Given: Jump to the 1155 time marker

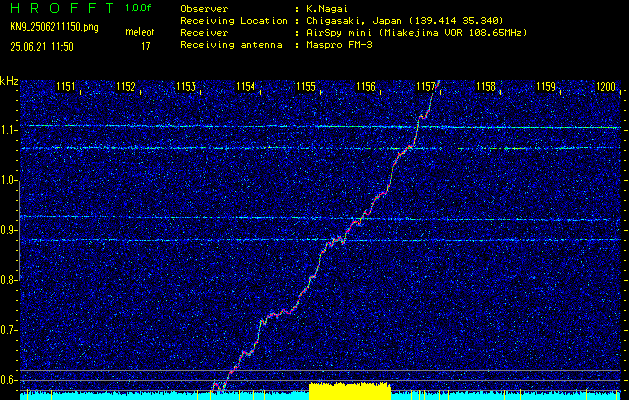Looking at the screenshot, I should 306,86.
